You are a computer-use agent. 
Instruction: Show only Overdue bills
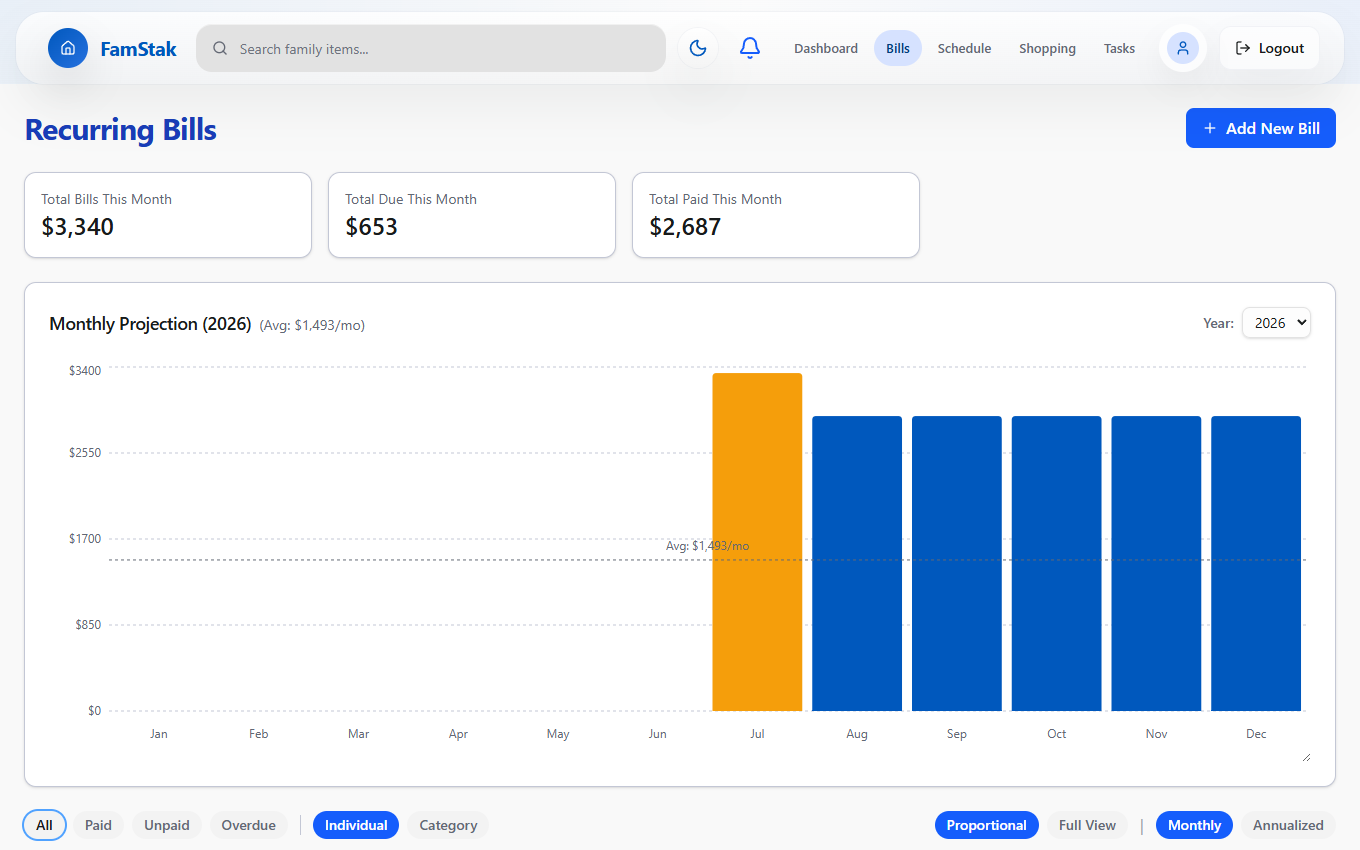click(x=249, y=825)
